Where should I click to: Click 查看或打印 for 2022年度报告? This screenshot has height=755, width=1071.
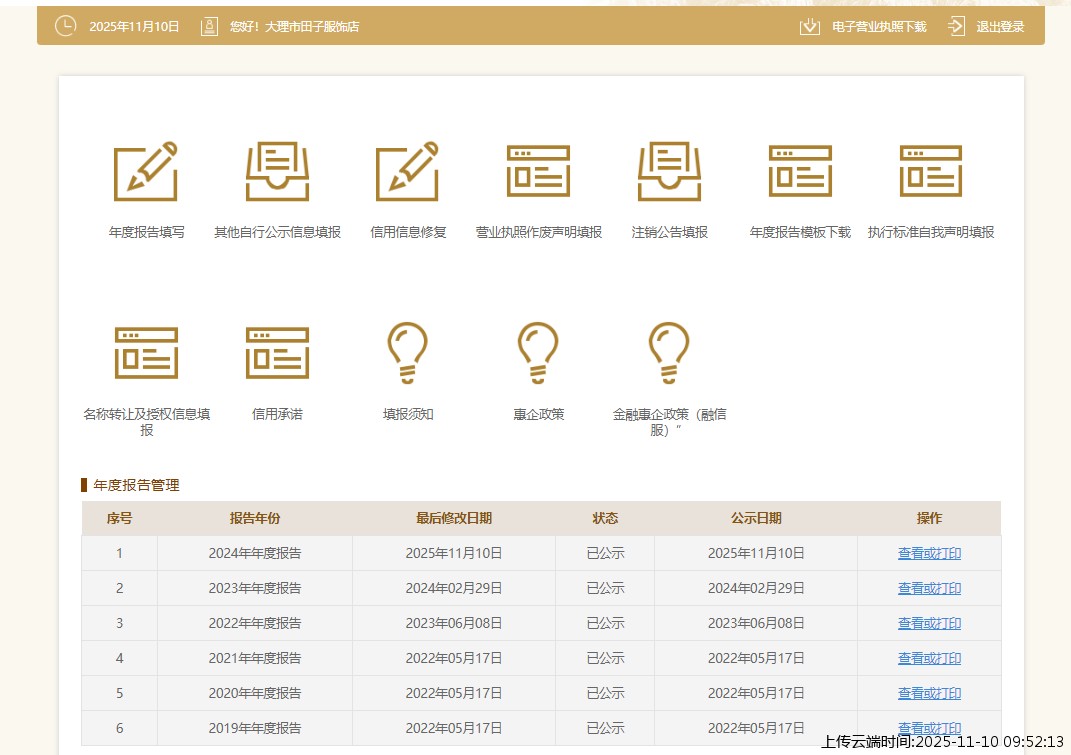[929, 623]
